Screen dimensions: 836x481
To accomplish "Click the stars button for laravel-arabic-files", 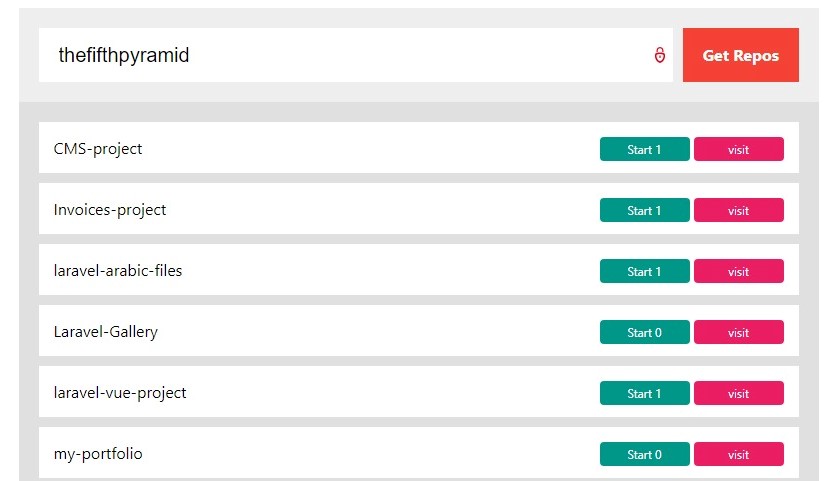I will 644,271.
